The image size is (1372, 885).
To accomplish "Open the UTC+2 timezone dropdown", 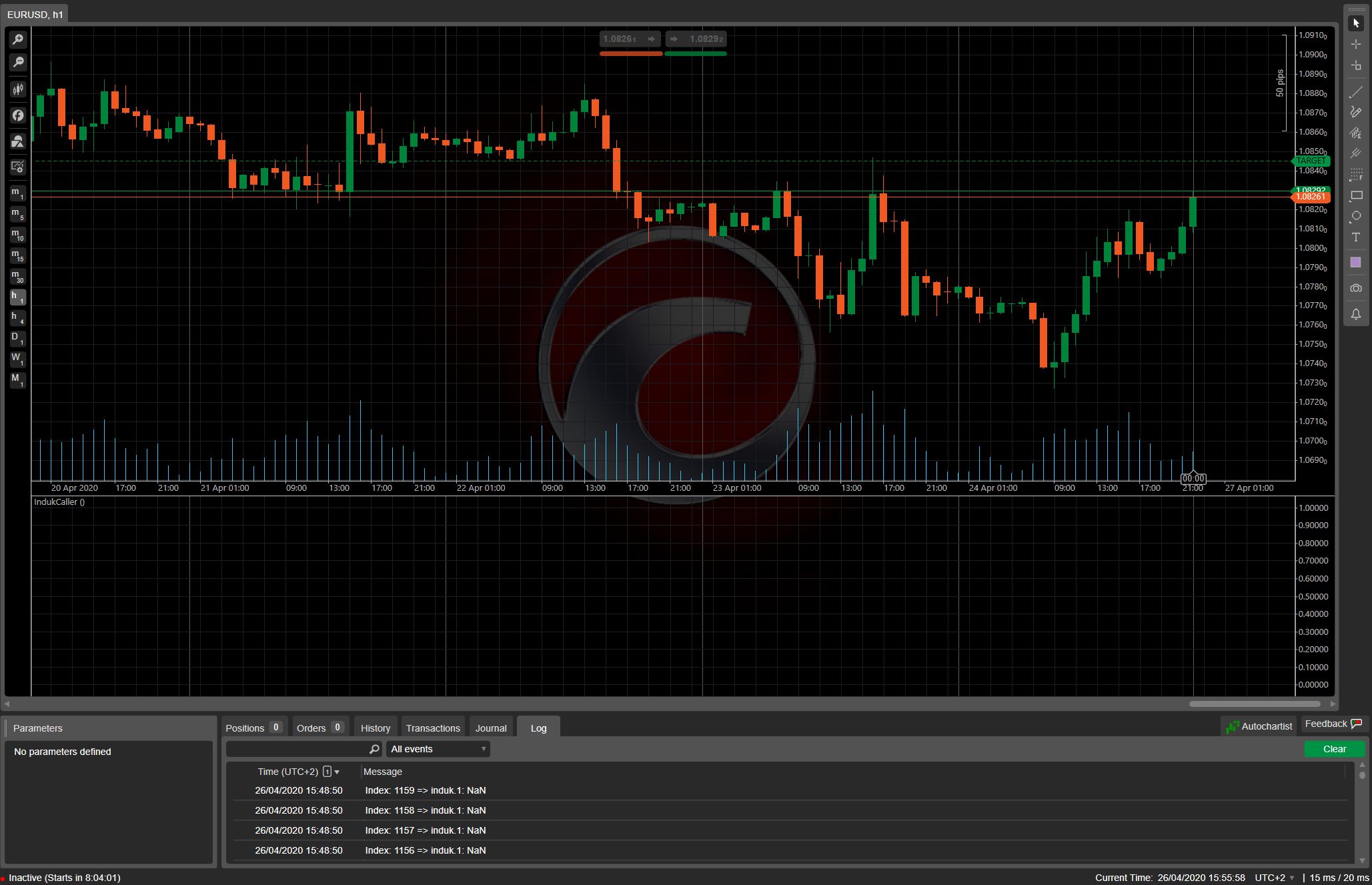I will (x=1274, y=878).
